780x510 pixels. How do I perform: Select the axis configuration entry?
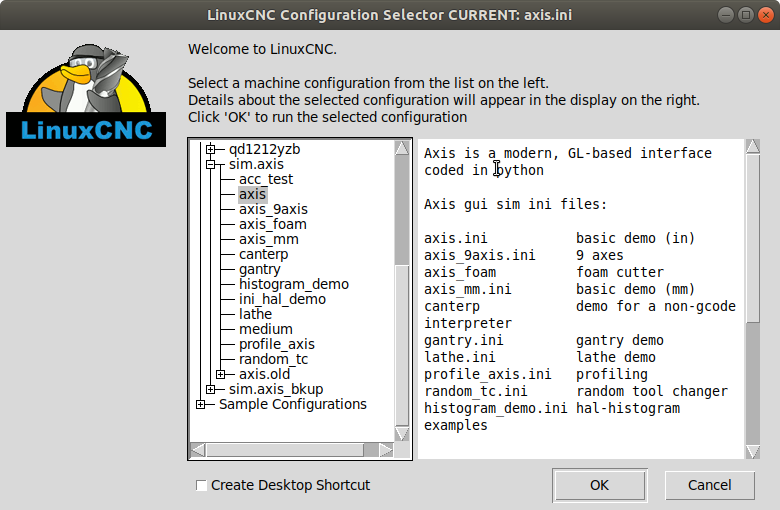point(252,194)
